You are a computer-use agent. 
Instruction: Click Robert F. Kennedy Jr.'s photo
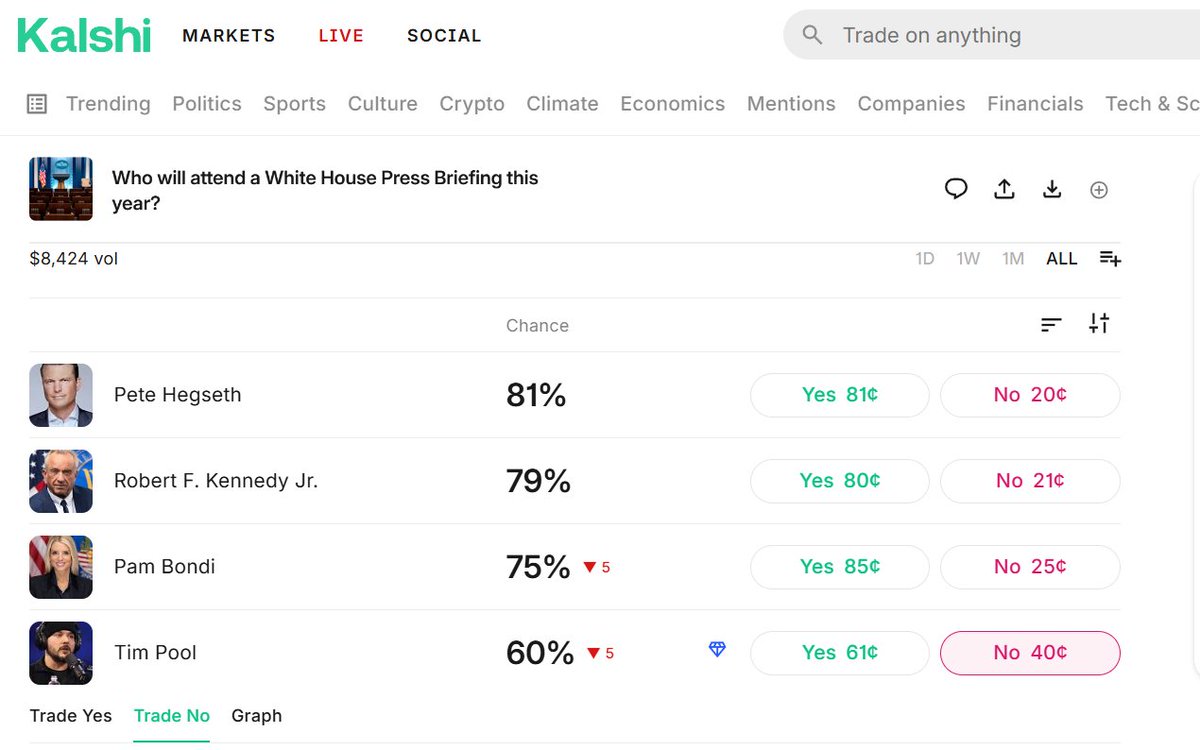[61, 481]
